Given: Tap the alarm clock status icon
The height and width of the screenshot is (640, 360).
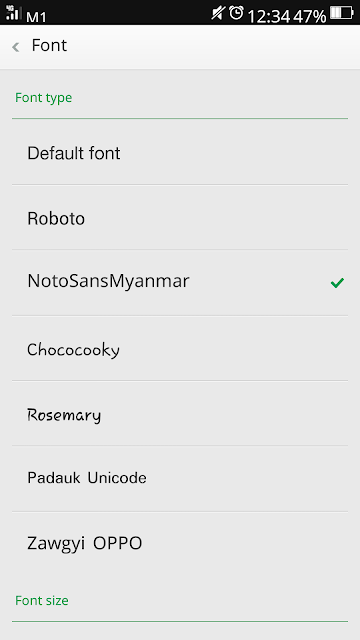Looking at the screenshot, I should (236, 13).
